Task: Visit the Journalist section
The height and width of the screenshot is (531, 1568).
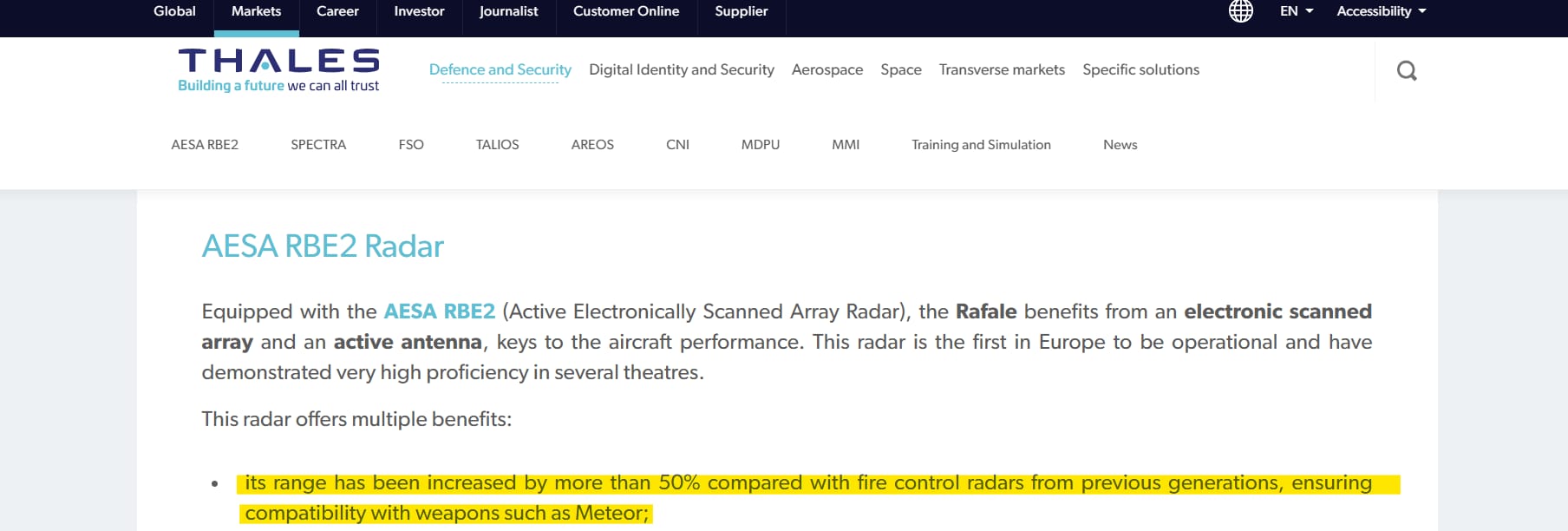Action: 508,11
